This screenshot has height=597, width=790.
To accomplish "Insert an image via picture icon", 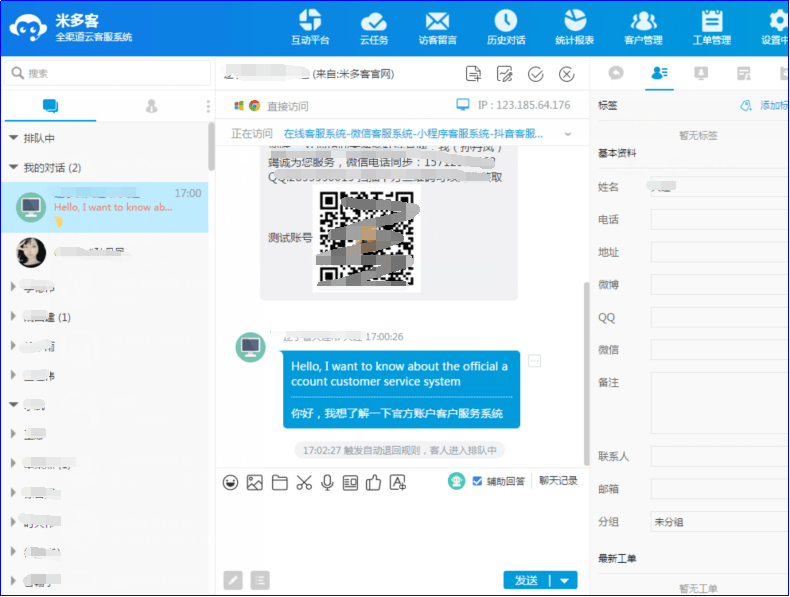I will point(254,483).
